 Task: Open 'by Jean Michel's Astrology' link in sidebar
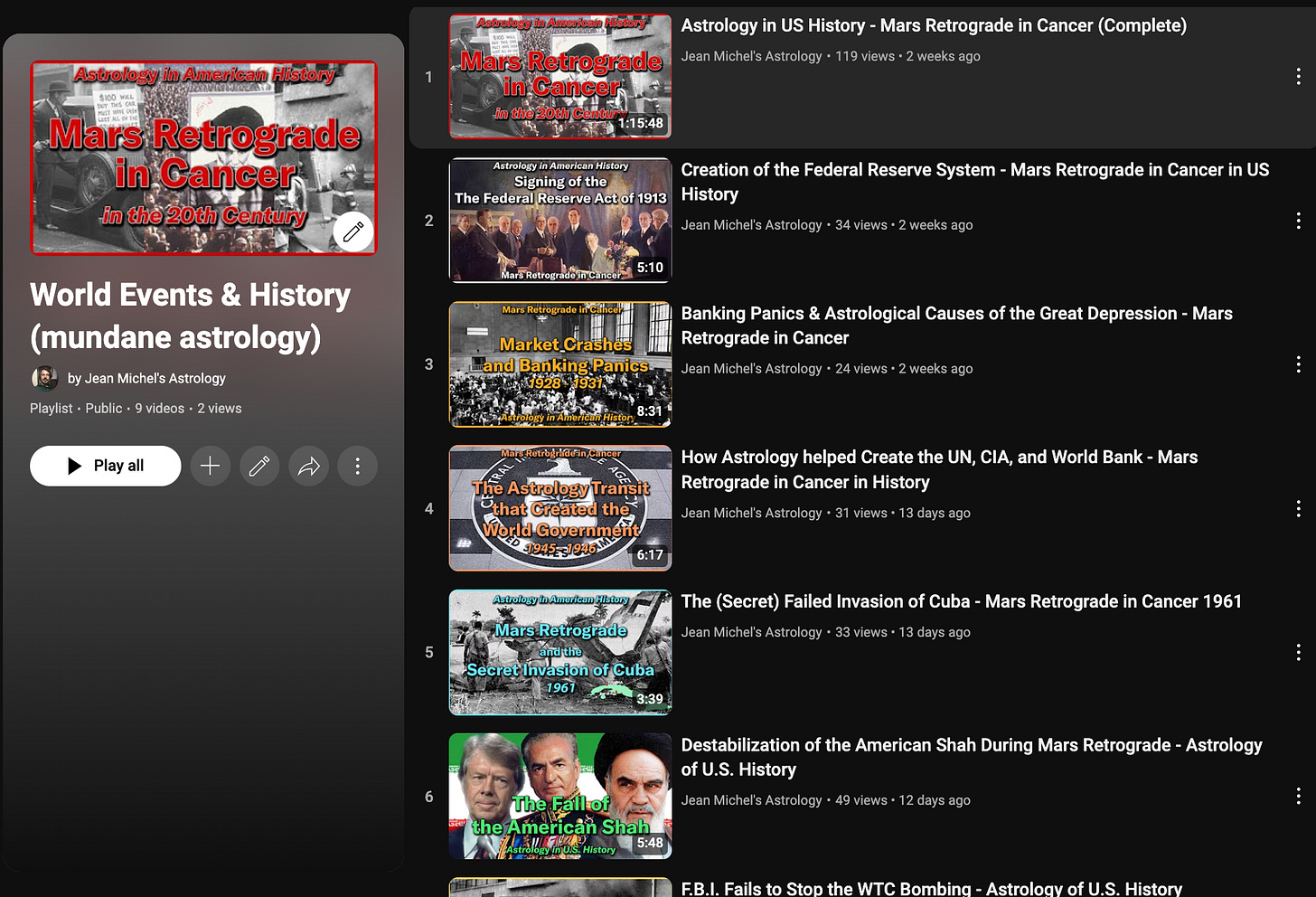coord(146,378)
